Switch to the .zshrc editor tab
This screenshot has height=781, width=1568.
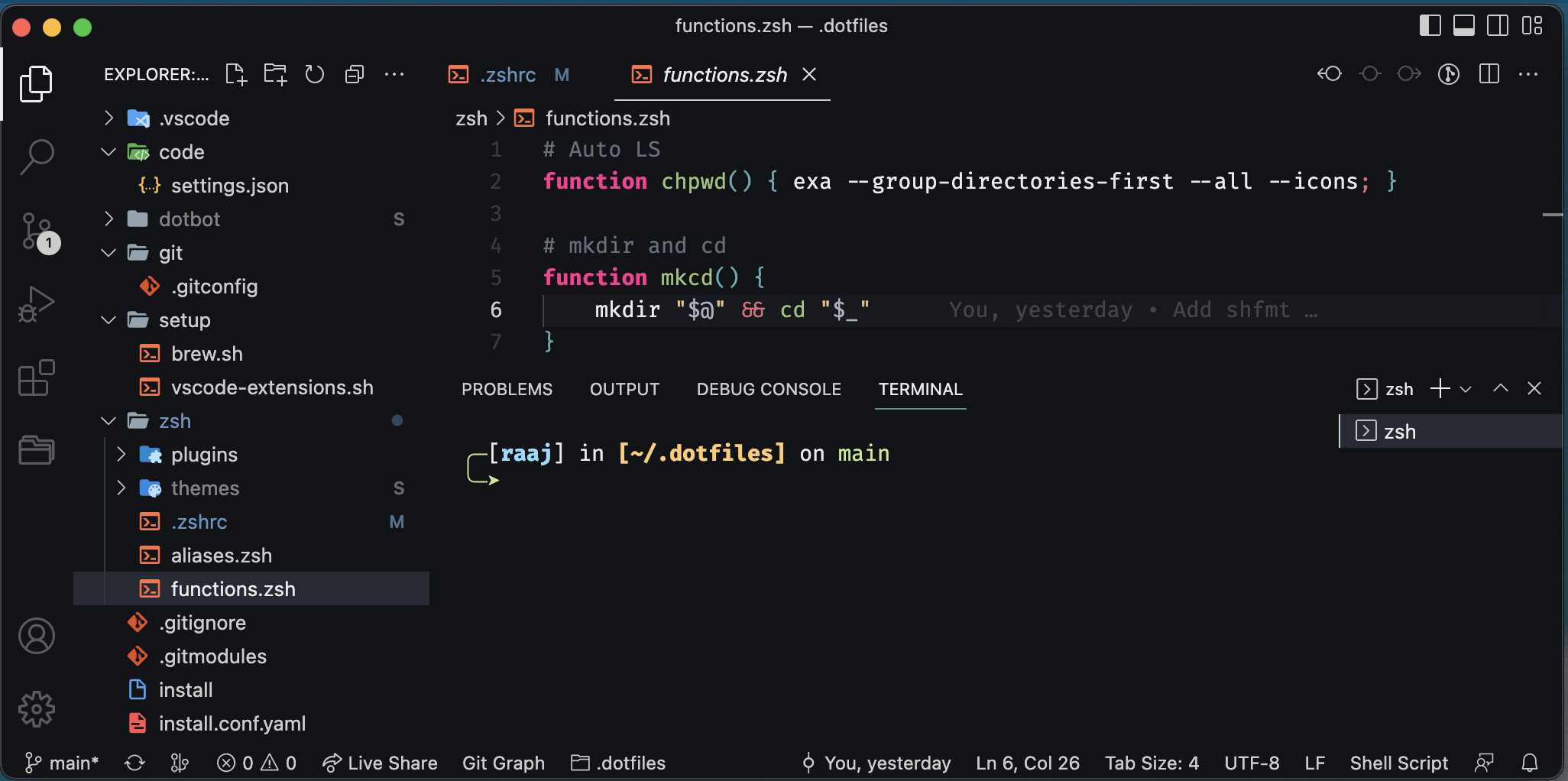[x=508, y=74]
